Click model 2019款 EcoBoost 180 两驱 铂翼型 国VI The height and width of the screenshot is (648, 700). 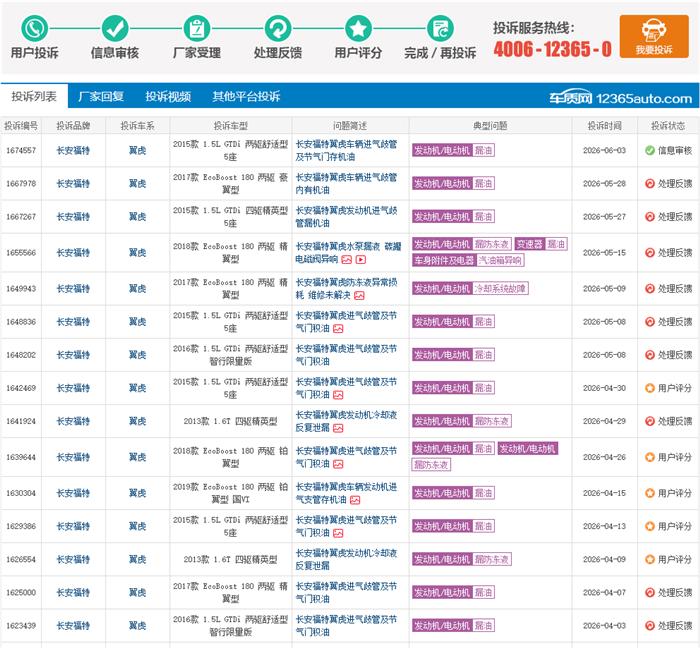(230, 493)
